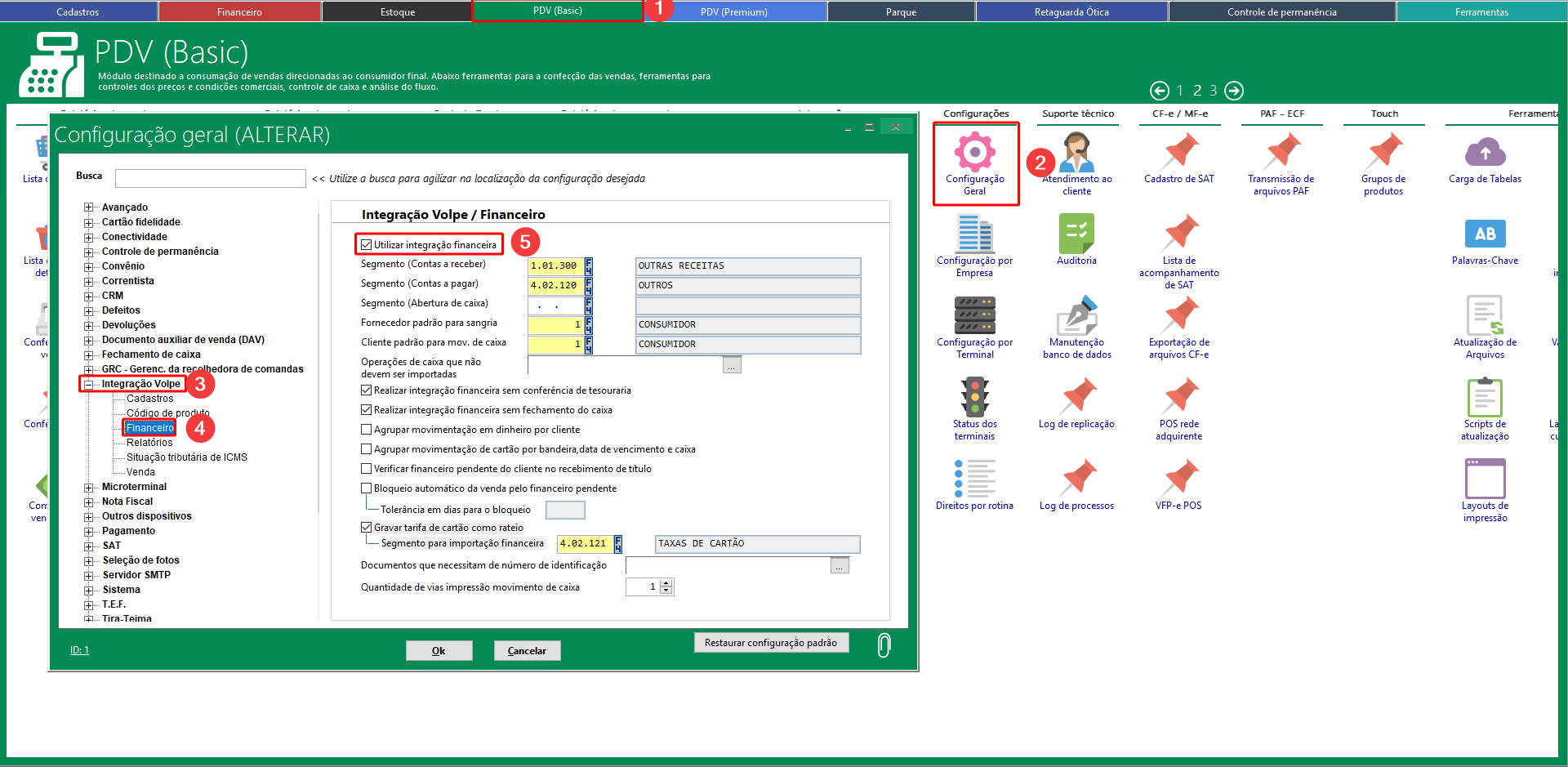Screen dimensions: 1568x767
Task: Enable Agrupar movimentação em dinheiro por cliente
Action: coord(367,430)
